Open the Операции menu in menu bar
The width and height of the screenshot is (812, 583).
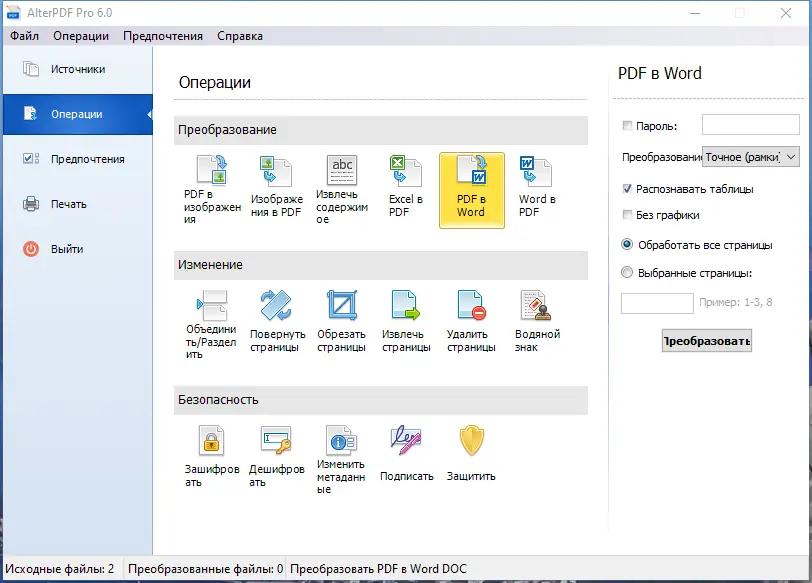pos(81,36)
